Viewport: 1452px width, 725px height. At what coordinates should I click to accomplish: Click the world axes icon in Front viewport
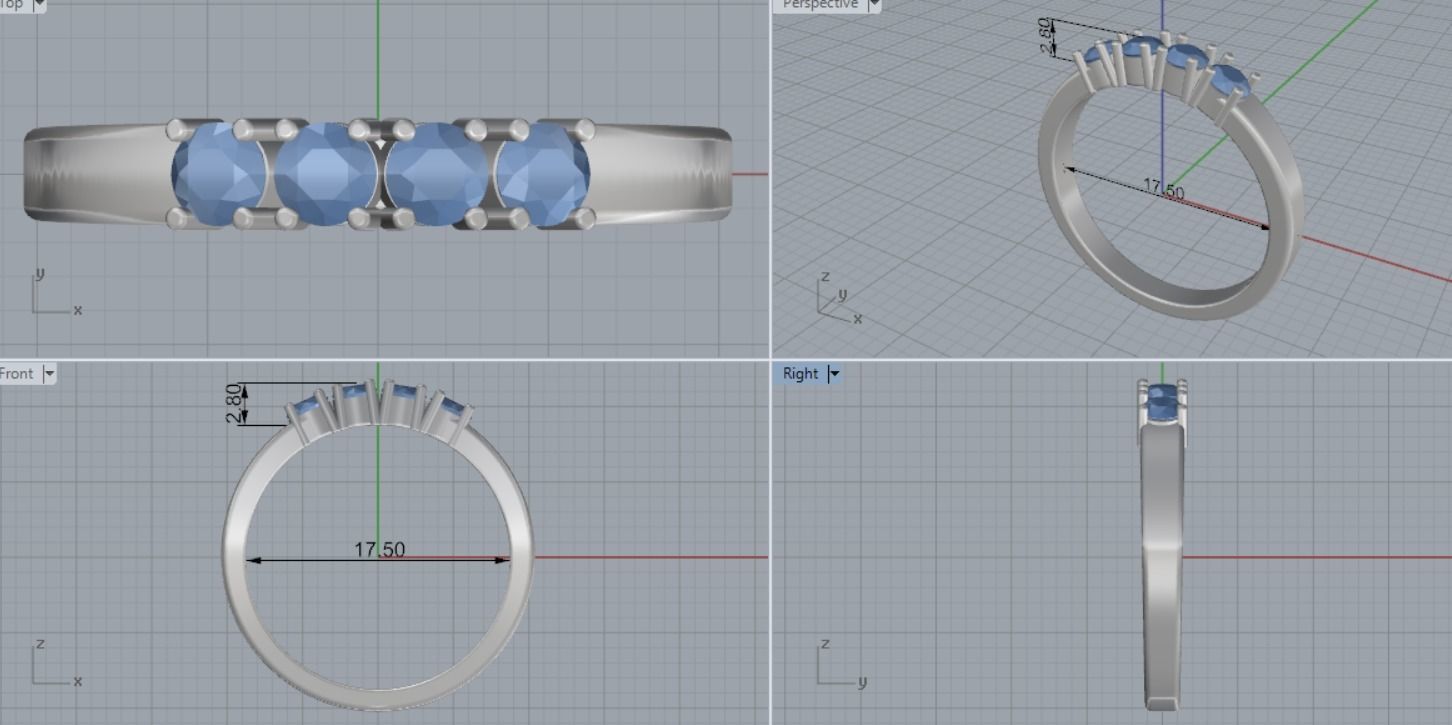click(55, 662)
